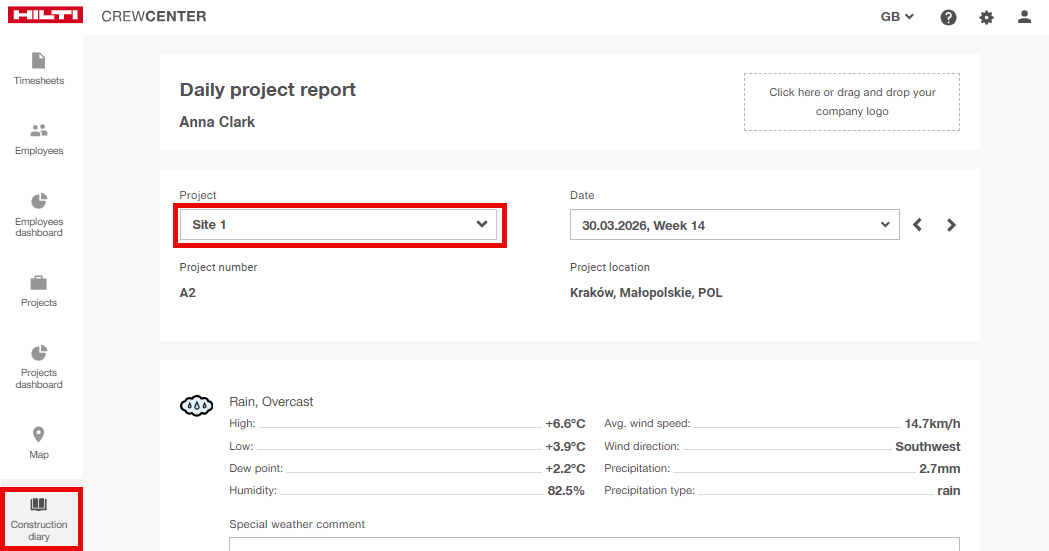Open the Date dropdown for 30.03.2026
The image size is (1049, 551).
[x=734, y=225]
